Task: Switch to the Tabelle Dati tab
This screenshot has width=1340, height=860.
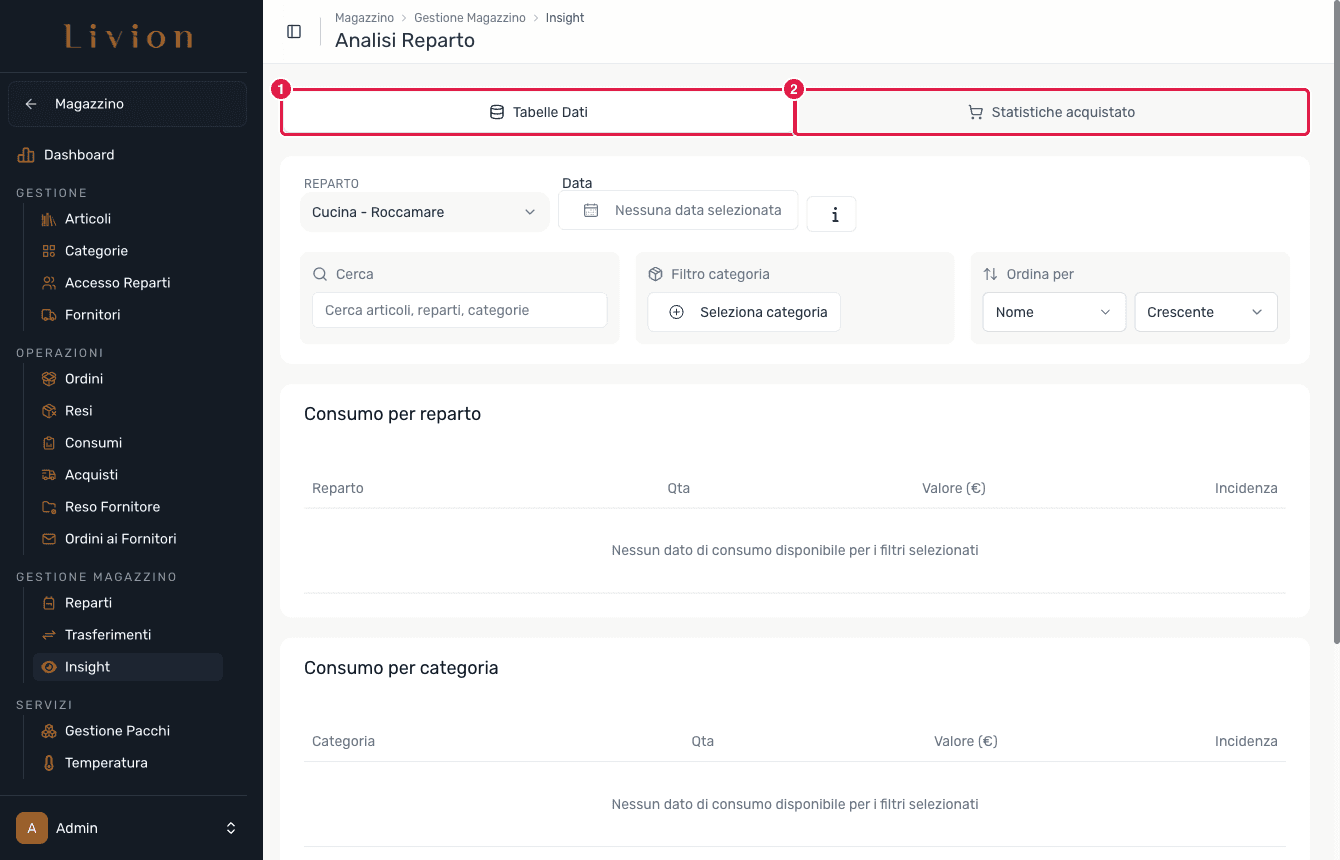Action: coord(537,112)
